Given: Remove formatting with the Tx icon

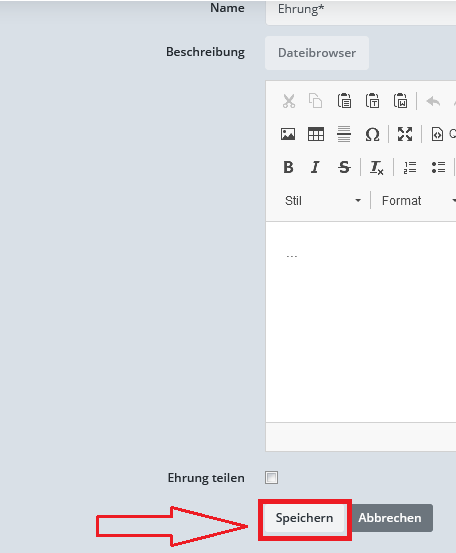Looking at the screenshot, I should 376,168.
